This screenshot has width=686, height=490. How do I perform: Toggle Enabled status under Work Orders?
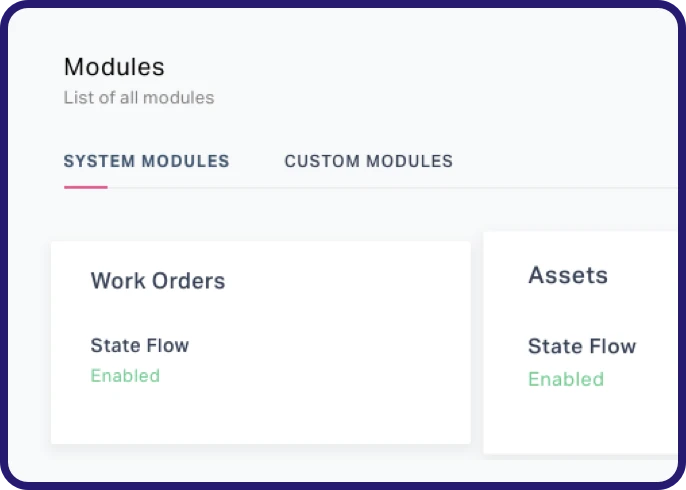click(x=125, y=376)
